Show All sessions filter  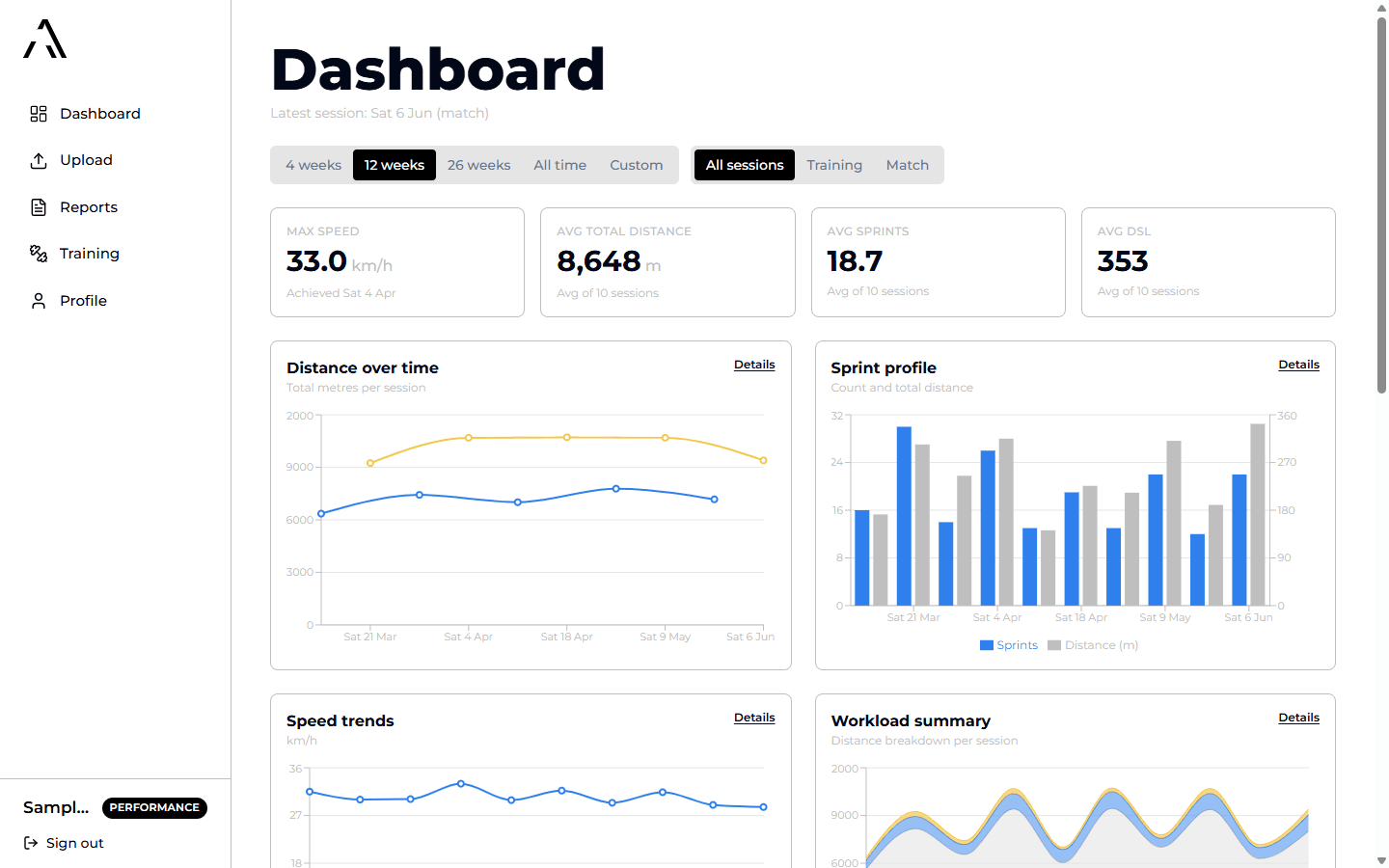point(745,165)
